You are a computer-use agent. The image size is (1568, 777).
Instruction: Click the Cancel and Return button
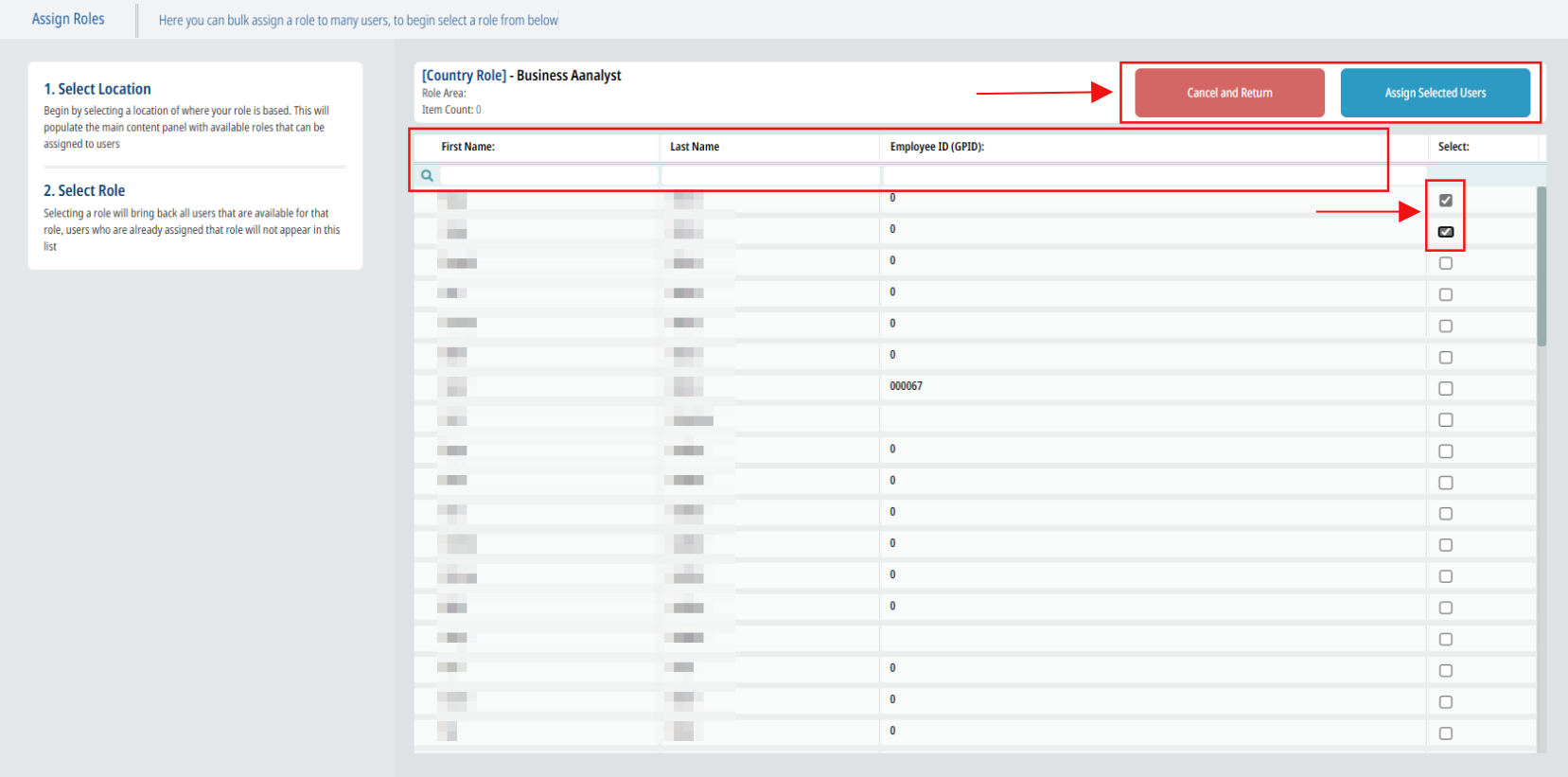[1229, 93]
